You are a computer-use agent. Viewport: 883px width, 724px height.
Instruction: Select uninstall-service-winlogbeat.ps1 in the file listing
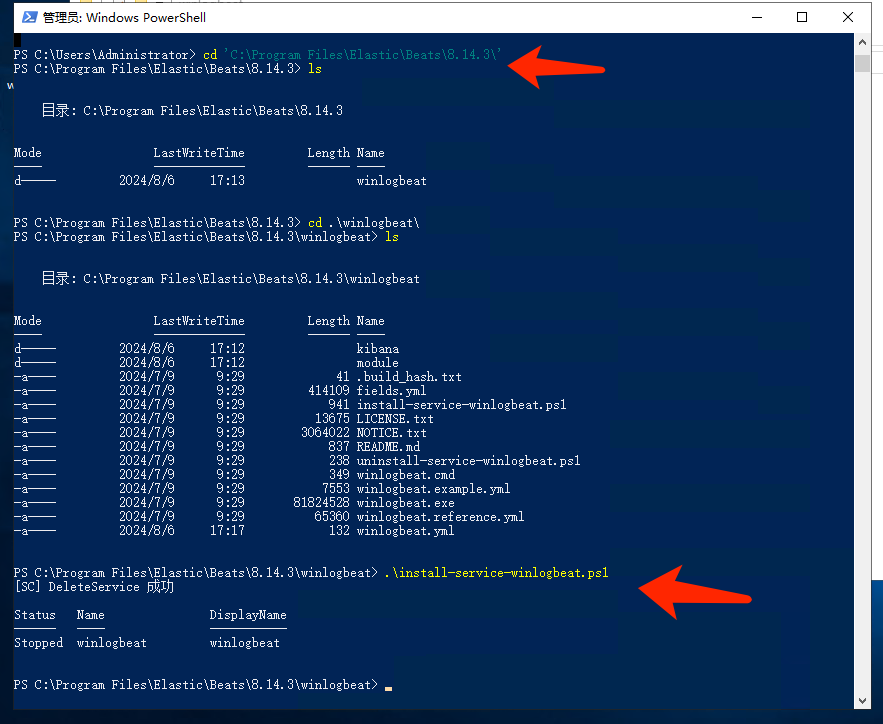[x=468, y=461]
